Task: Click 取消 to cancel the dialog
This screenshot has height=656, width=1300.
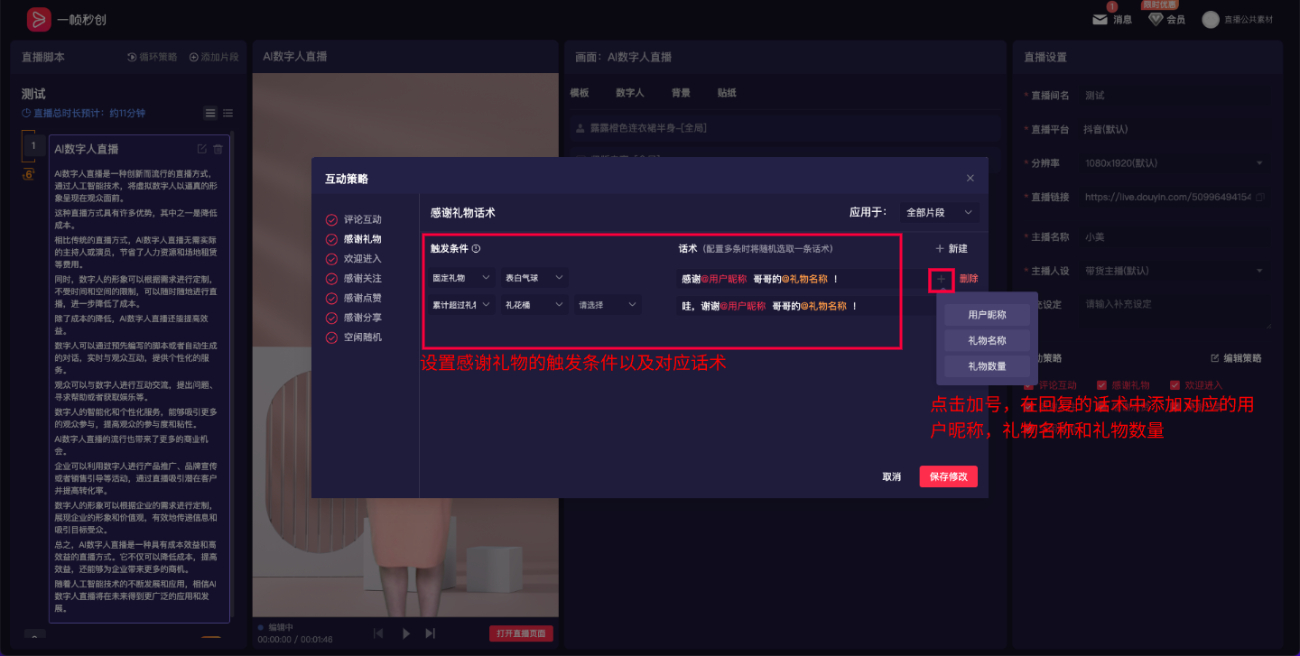Action: [x=891, y=477]
